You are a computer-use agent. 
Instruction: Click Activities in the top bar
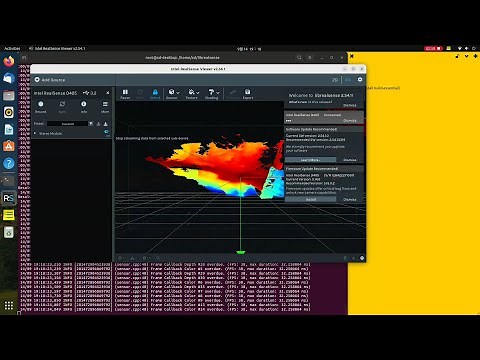[x=12, y=49]
